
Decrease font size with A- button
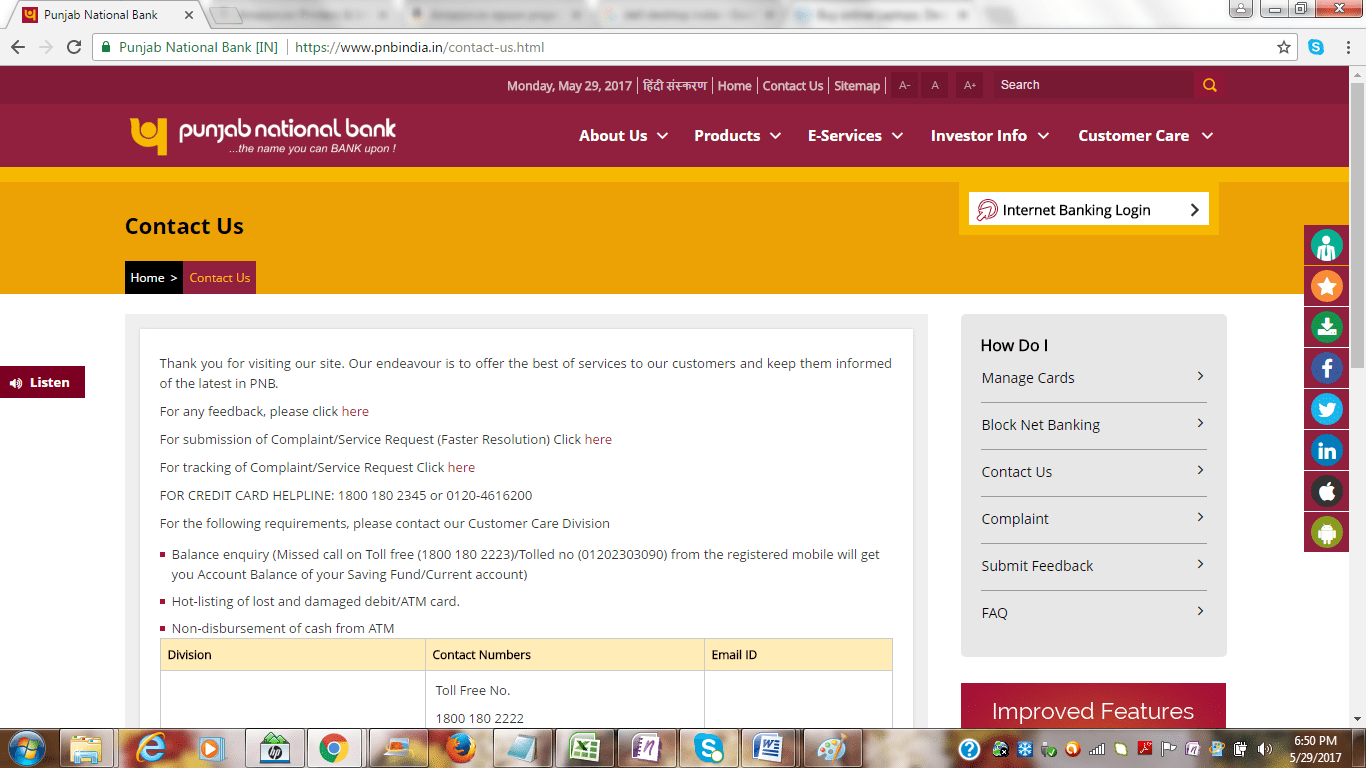pyautogui.click(x=904, y=85)
